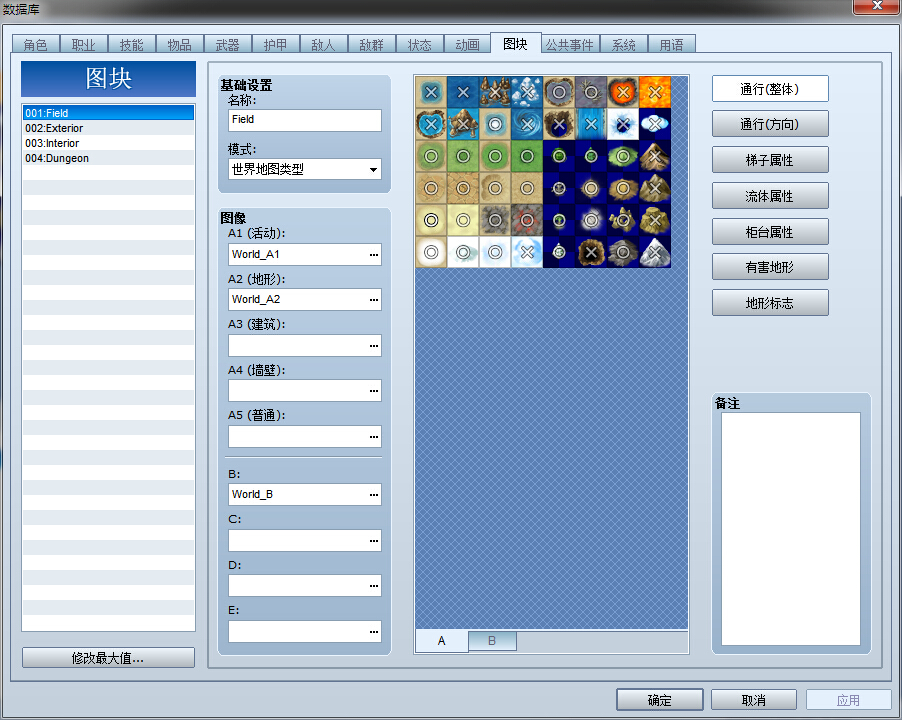Open the D tileset image picker
Image resolution: width=902 pixels, height=720 pixels.
(x=374, y=585)
